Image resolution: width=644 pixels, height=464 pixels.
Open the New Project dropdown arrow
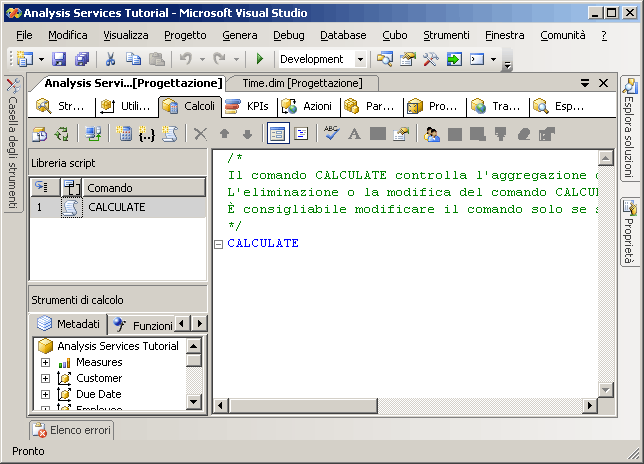pyautogui.click(x=41, y=59)
